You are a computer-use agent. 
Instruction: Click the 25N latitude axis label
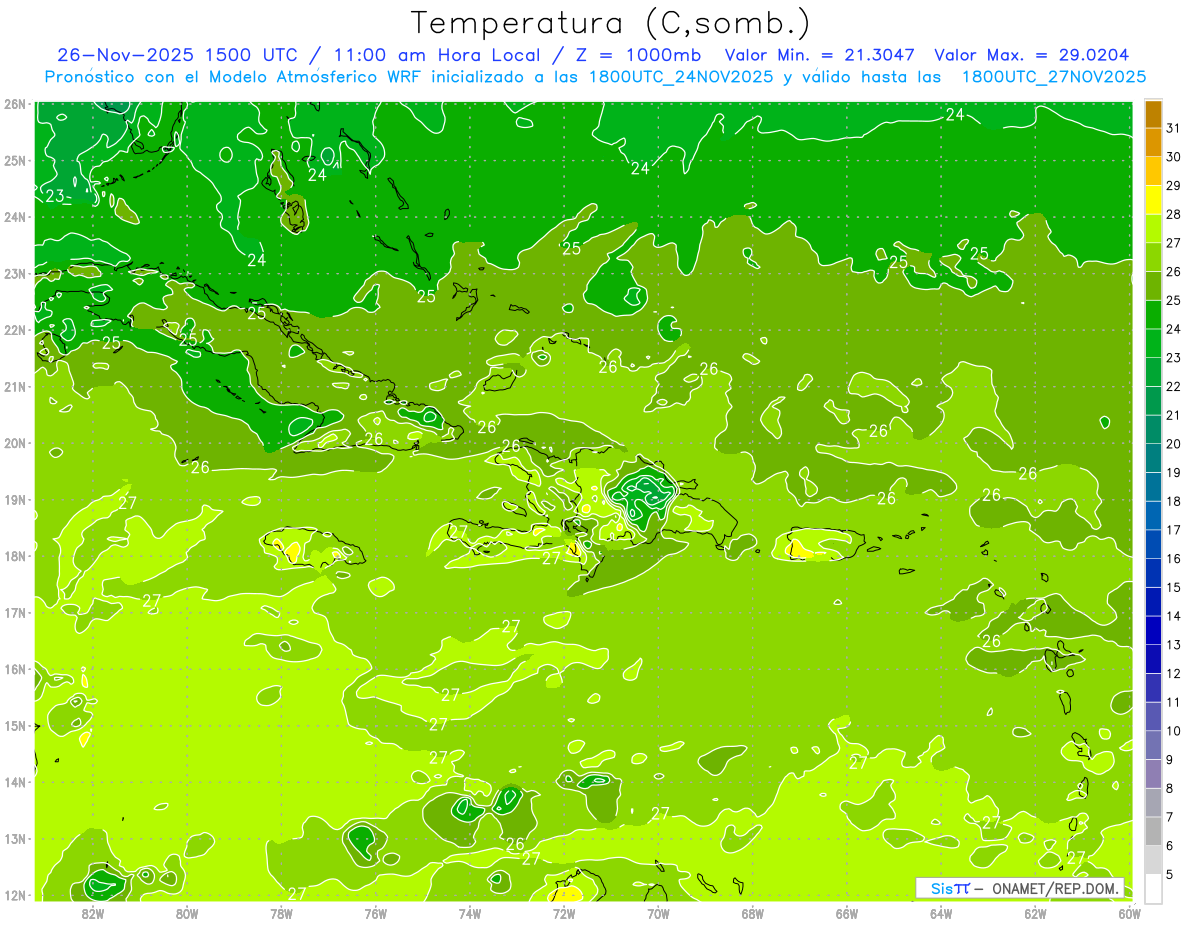(x=14, y=160)
